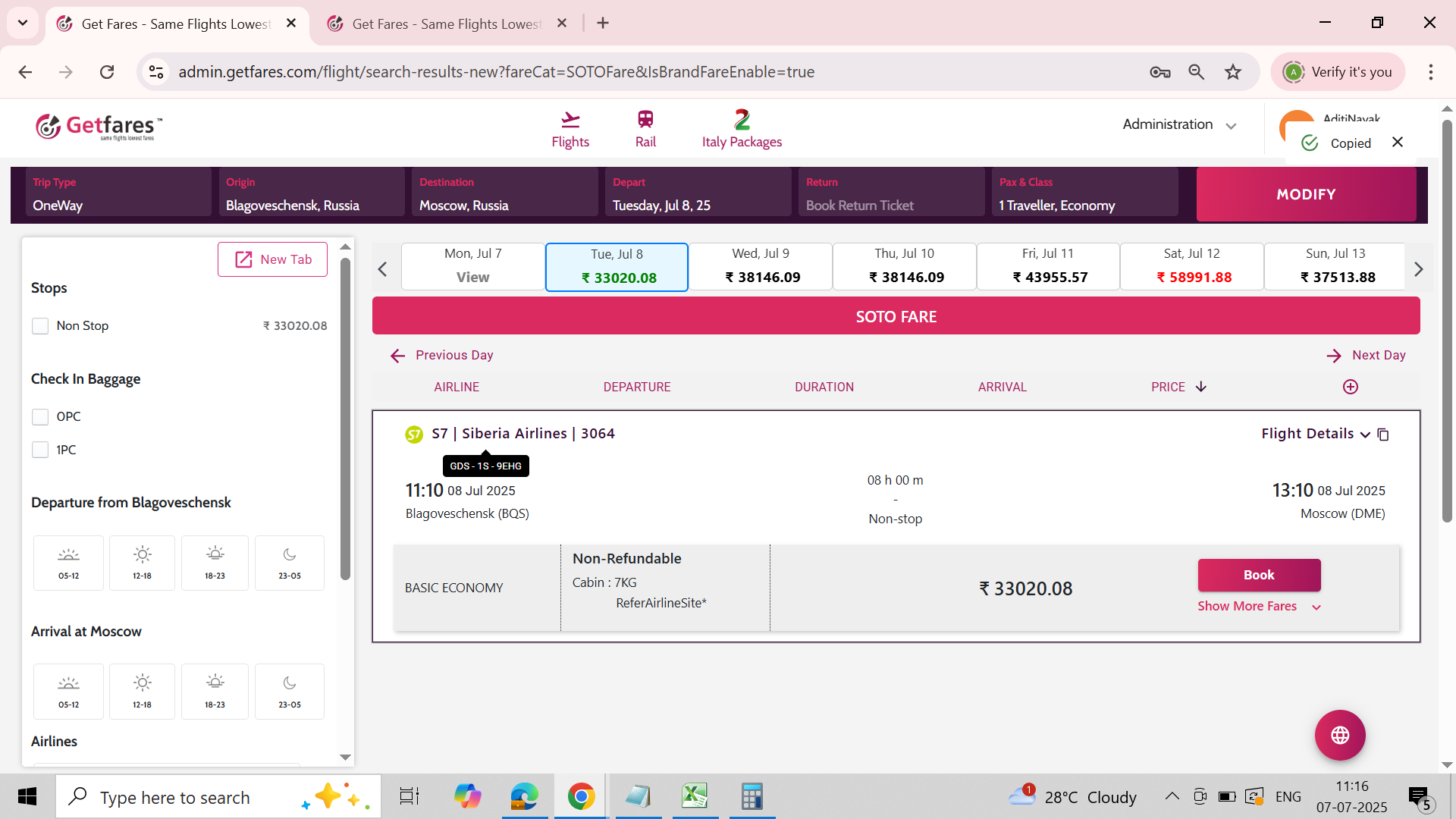The image size is (1456, 819).
Task: Select the Wed, Jul 9 date tab
Action: (761, 266)
